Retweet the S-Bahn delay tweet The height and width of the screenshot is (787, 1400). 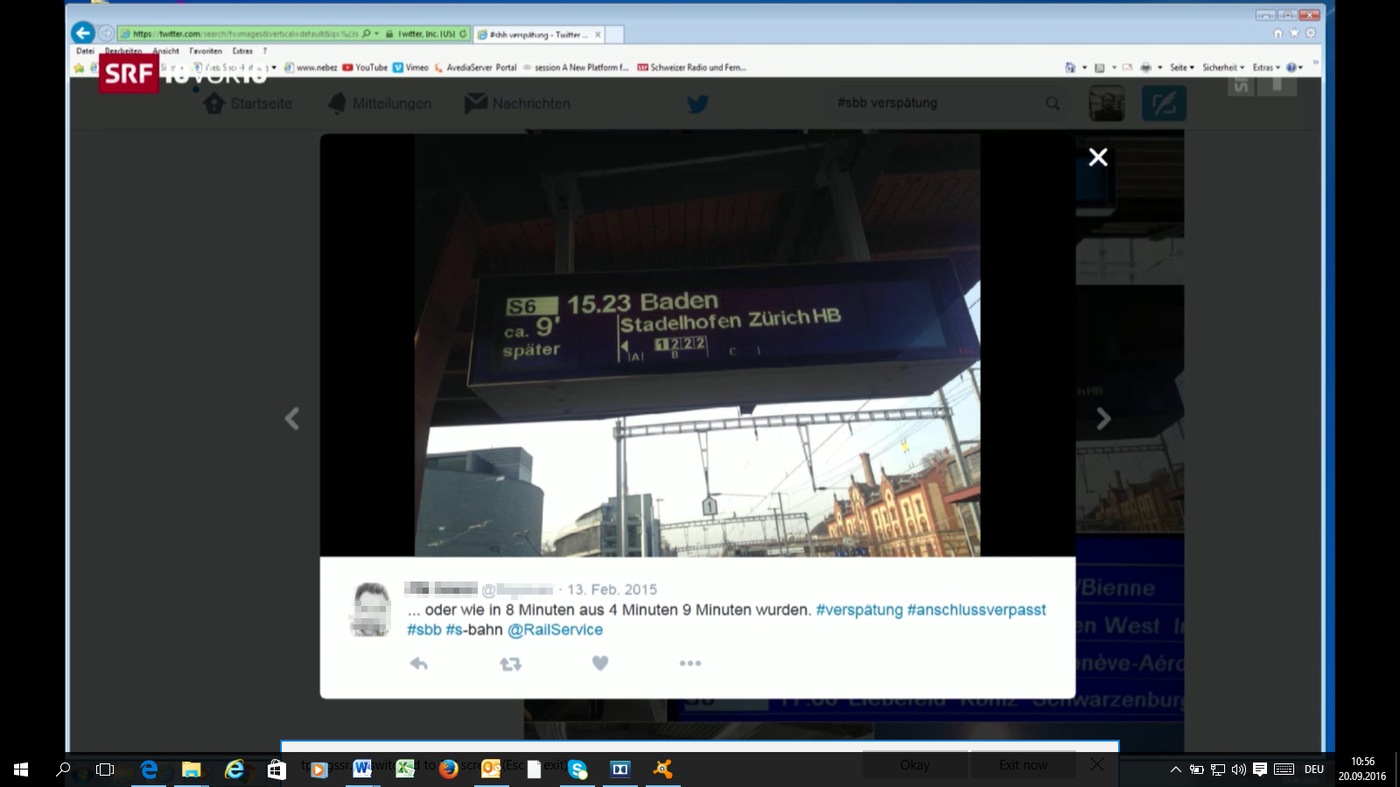coord(510,664)
